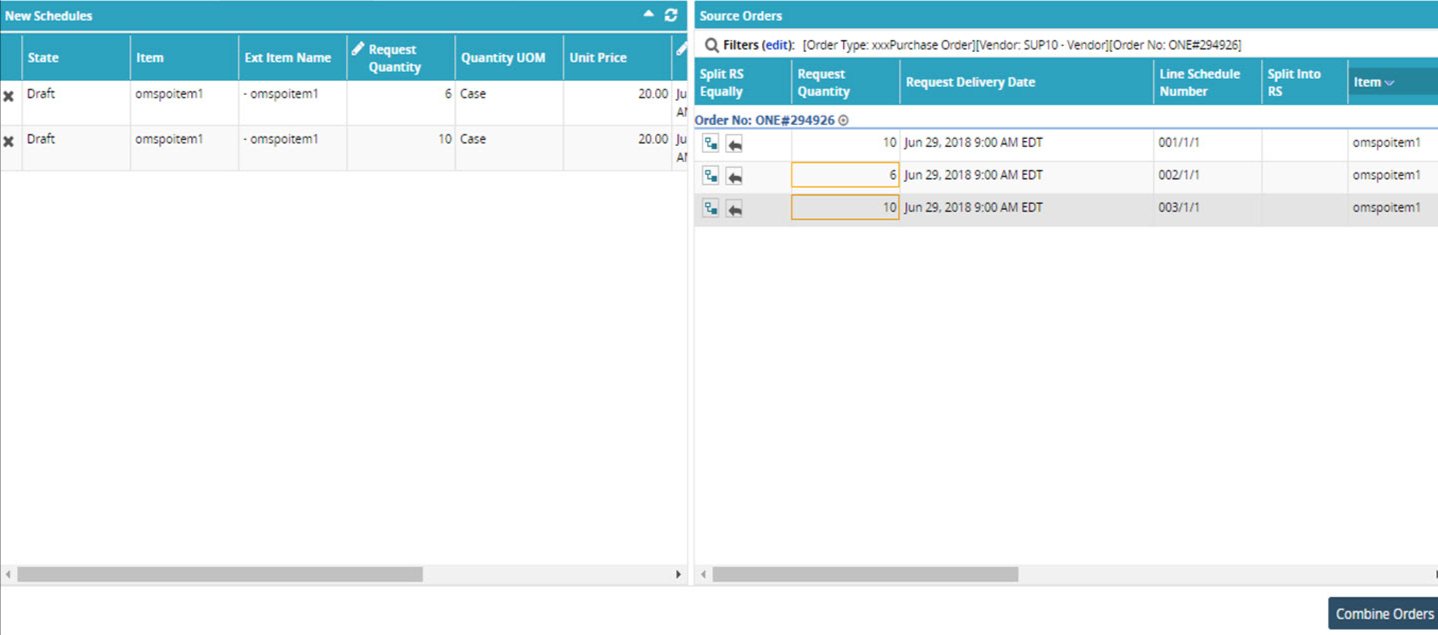
Task: Remove the draft schedule with quantity 6
Action: [x=9, y=96]
